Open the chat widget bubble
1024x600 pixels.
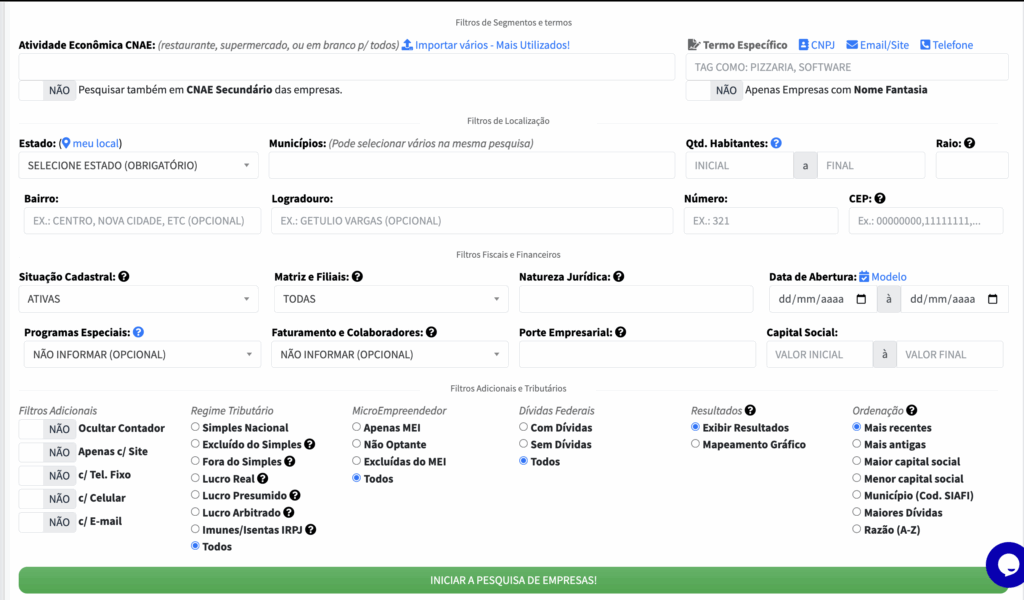pyautogui.click(x=1004, y=564)
